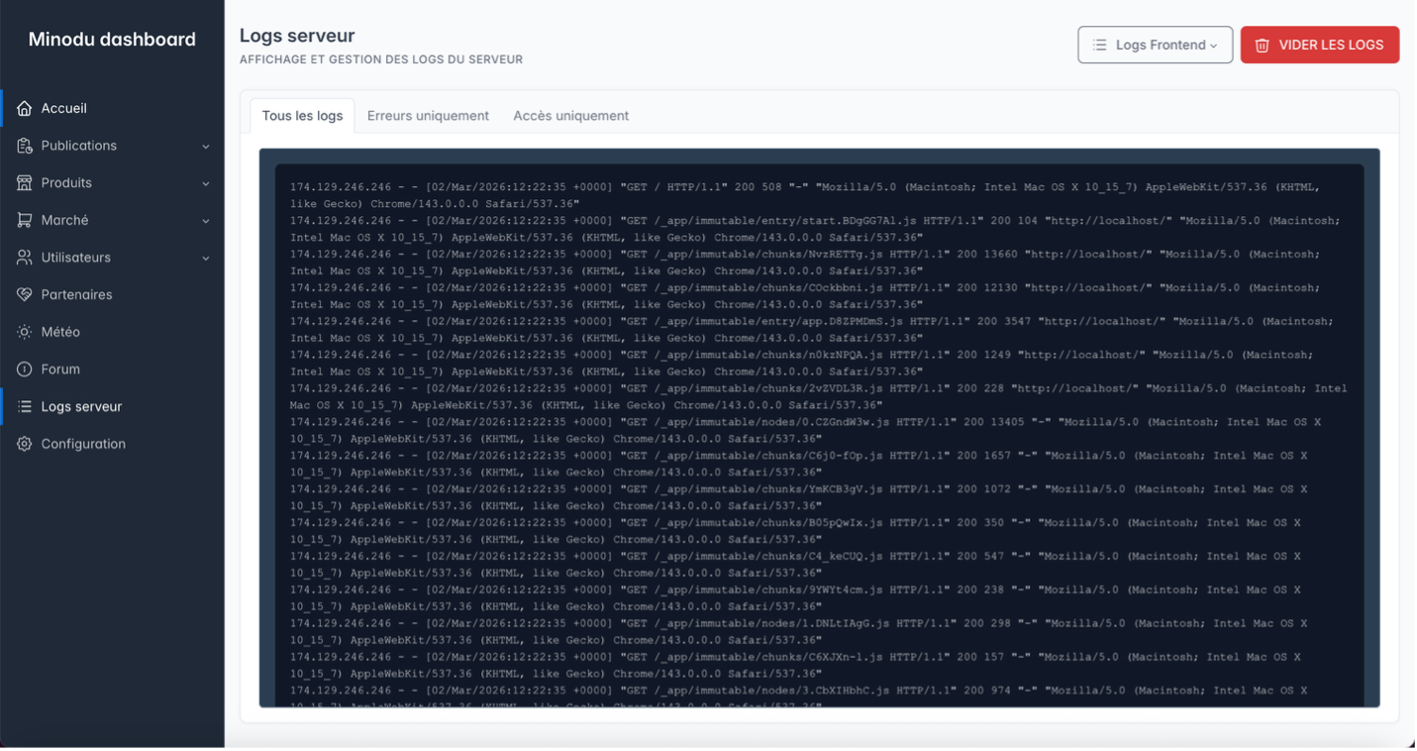This screenshot has width=1417, height=751.
Task: Click the Produits menu label
Action: point(66,183)
